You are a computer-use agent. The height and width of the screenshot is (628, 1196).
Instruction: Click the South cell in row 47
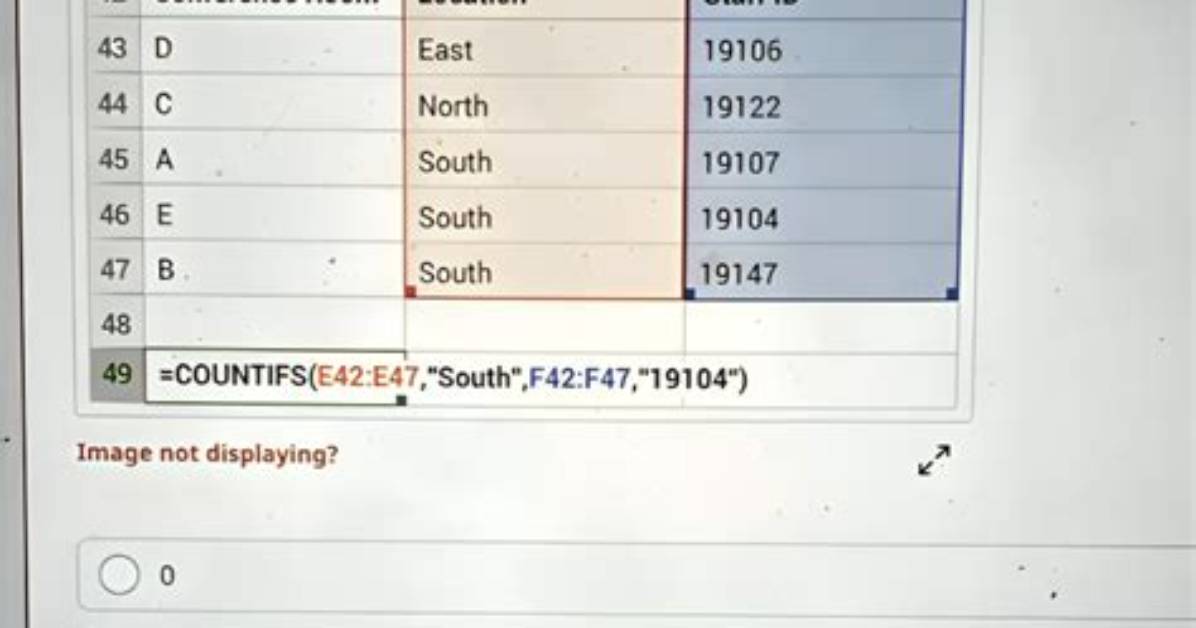(x=545, y=271)
